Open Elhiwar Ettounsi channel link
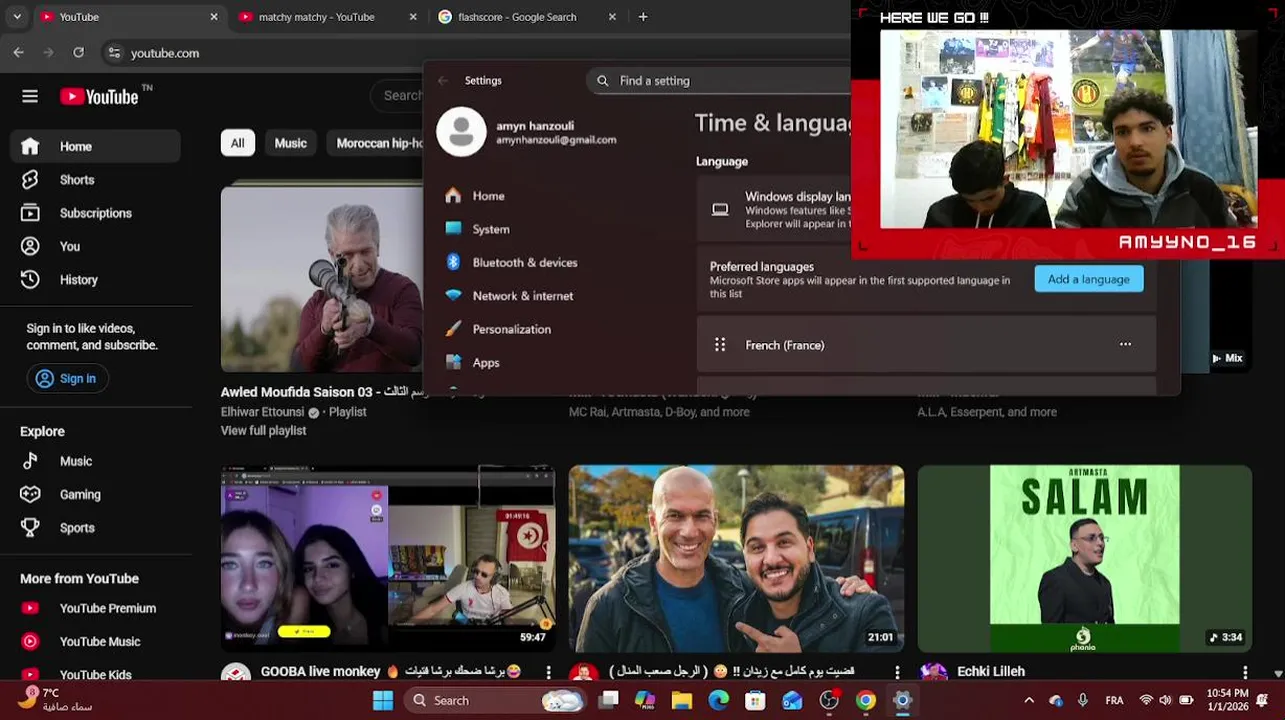This screenshot has height=720, width=1285. (263, 412)
